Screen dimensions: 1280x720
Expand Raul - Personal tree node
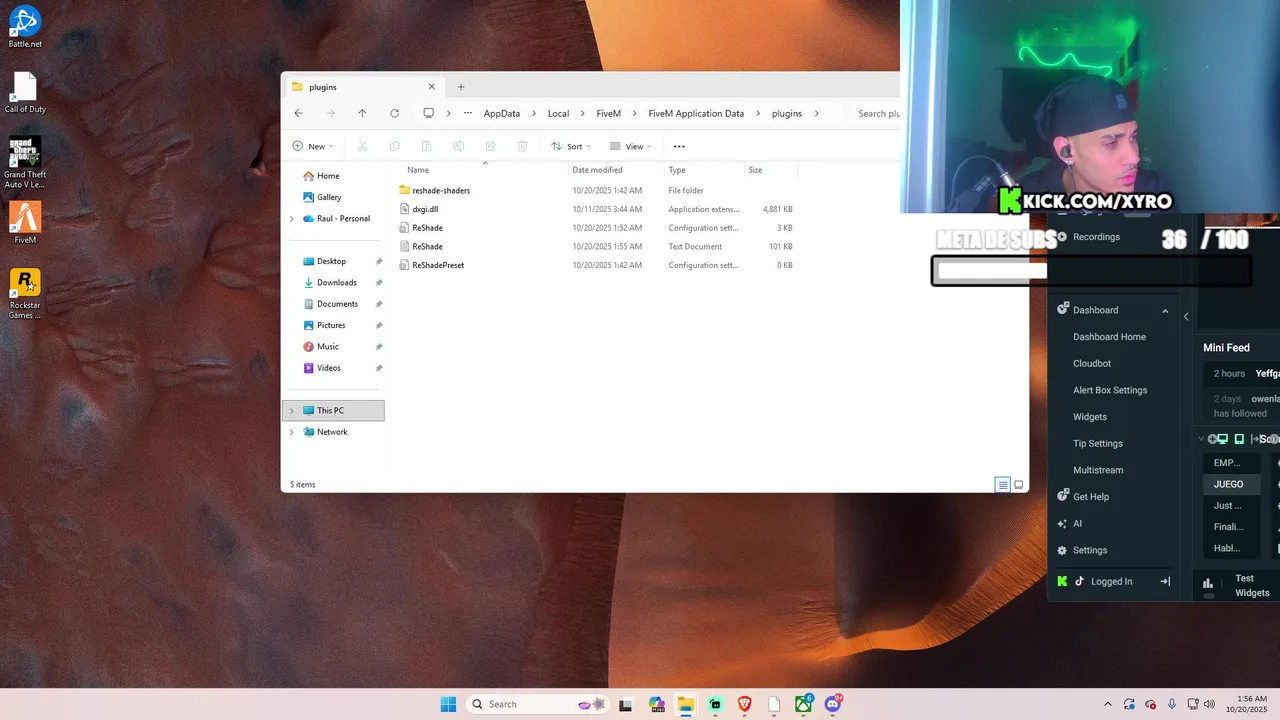[x=291, y=219]
